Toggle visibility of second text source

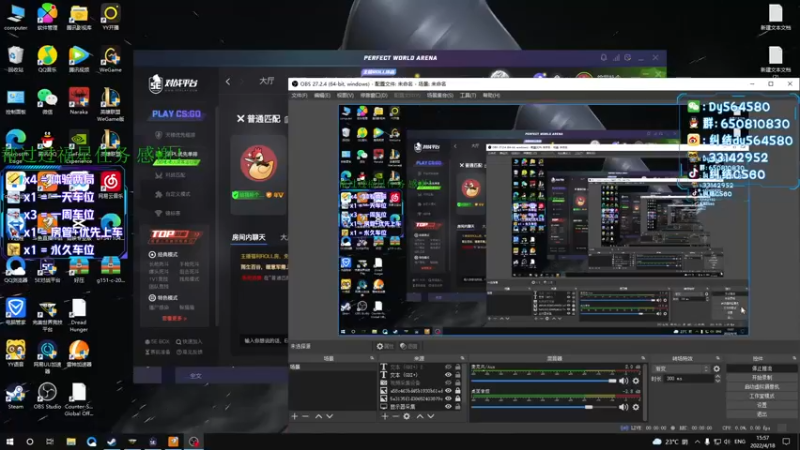pos(448,375)
